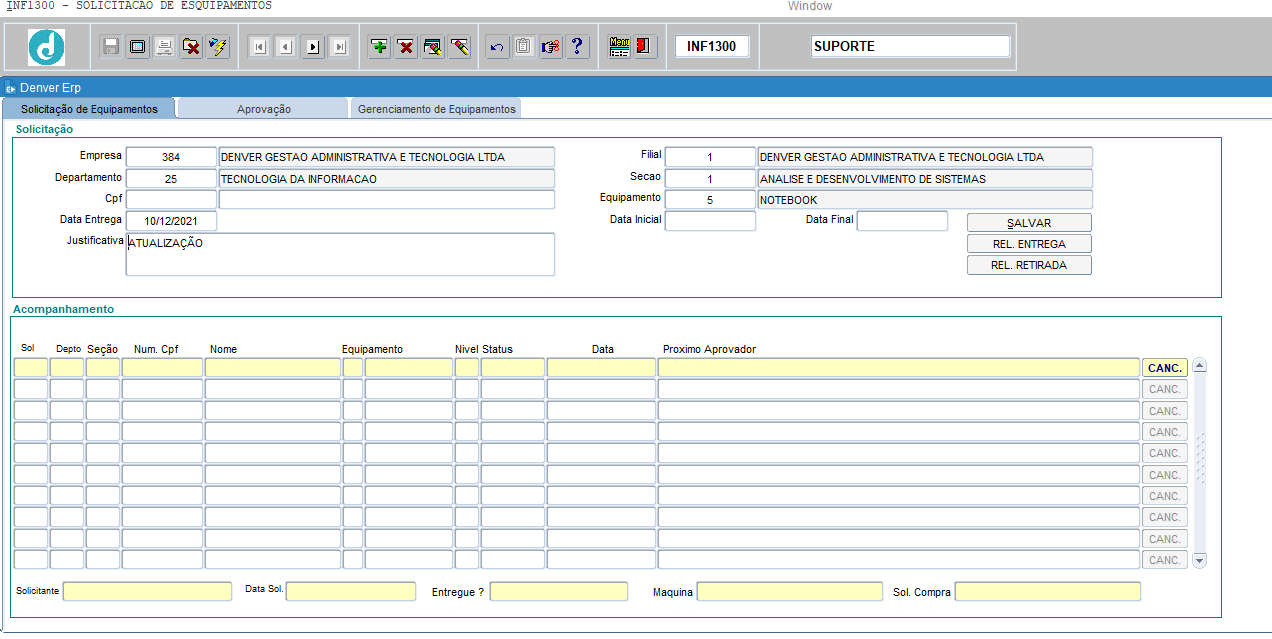Click ANALISE E DESENVOLVIMENTO DE SISTEMAS field
Image resolution: width=1272 pixels, height=639 pixels.
point(925,179)
